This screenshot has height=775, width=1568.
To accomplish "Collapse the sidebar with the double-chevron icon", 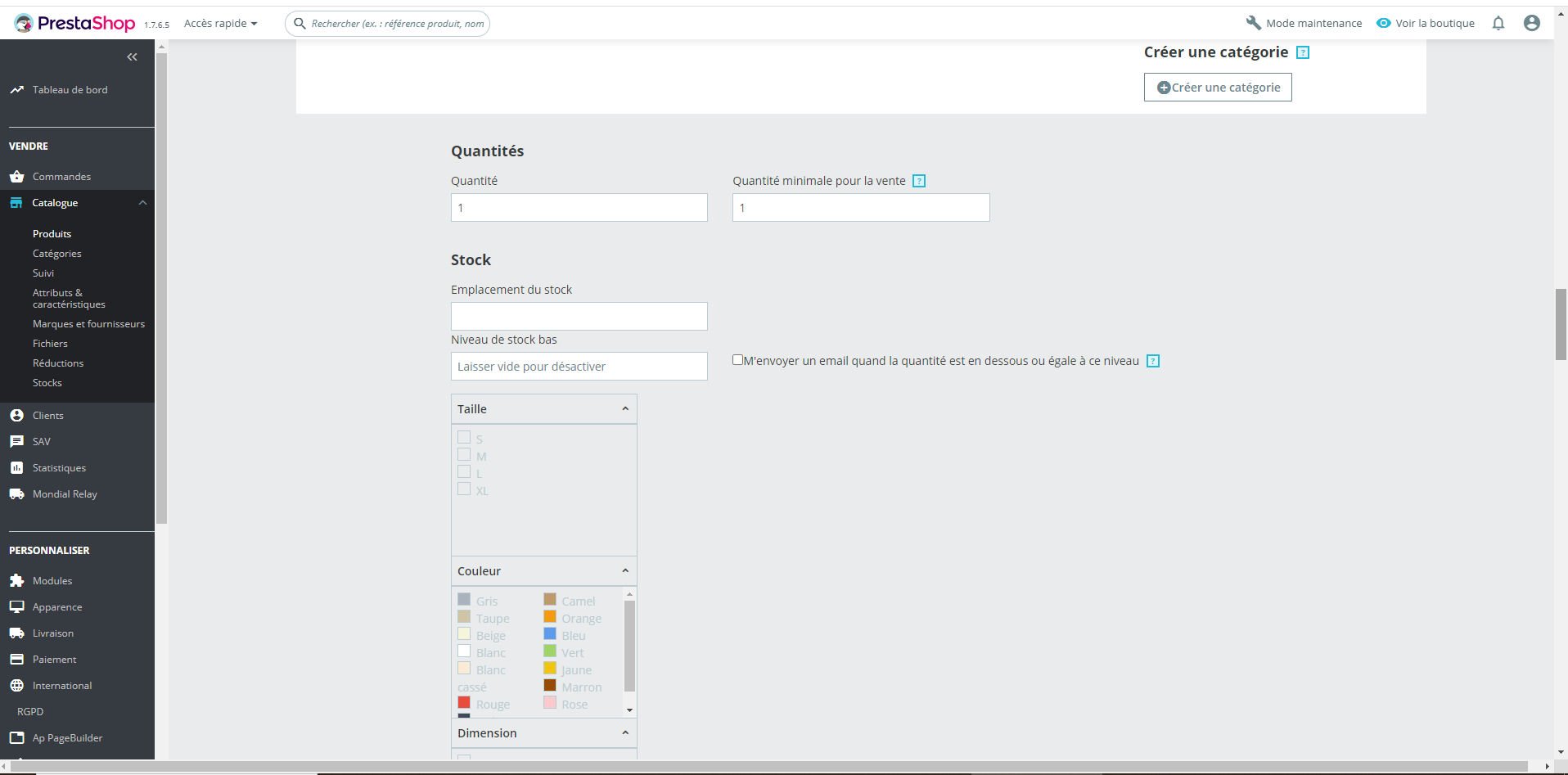I will click(132, 56).
